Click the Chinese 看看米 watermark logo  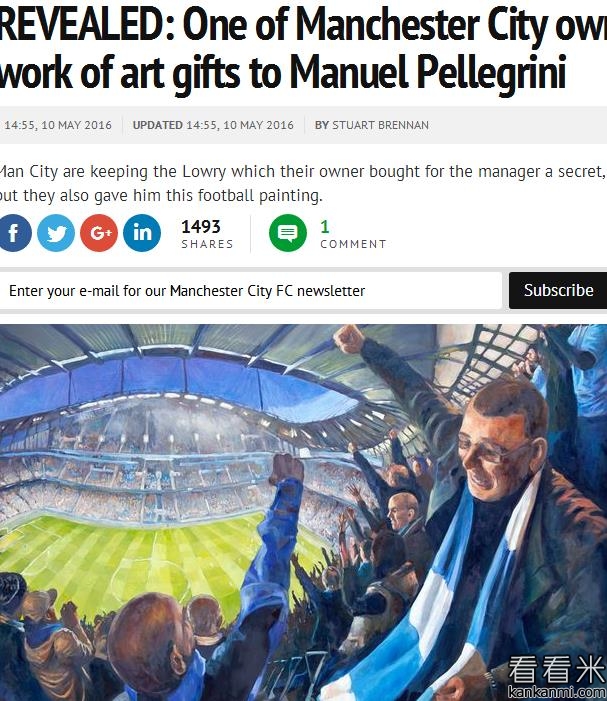click(x=556, y=669)
